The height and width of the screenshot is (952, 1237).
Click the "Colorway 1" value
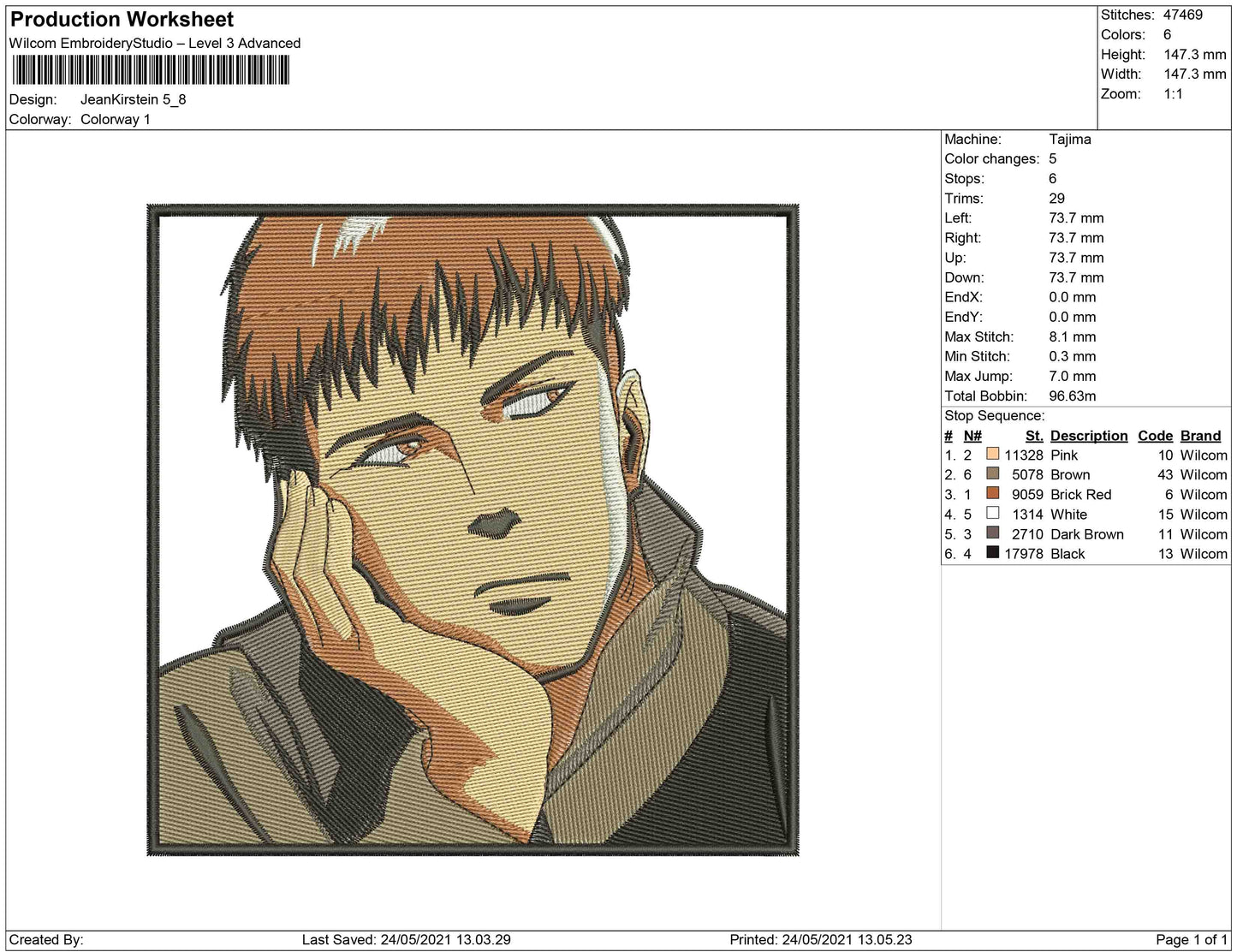[116, 120]
